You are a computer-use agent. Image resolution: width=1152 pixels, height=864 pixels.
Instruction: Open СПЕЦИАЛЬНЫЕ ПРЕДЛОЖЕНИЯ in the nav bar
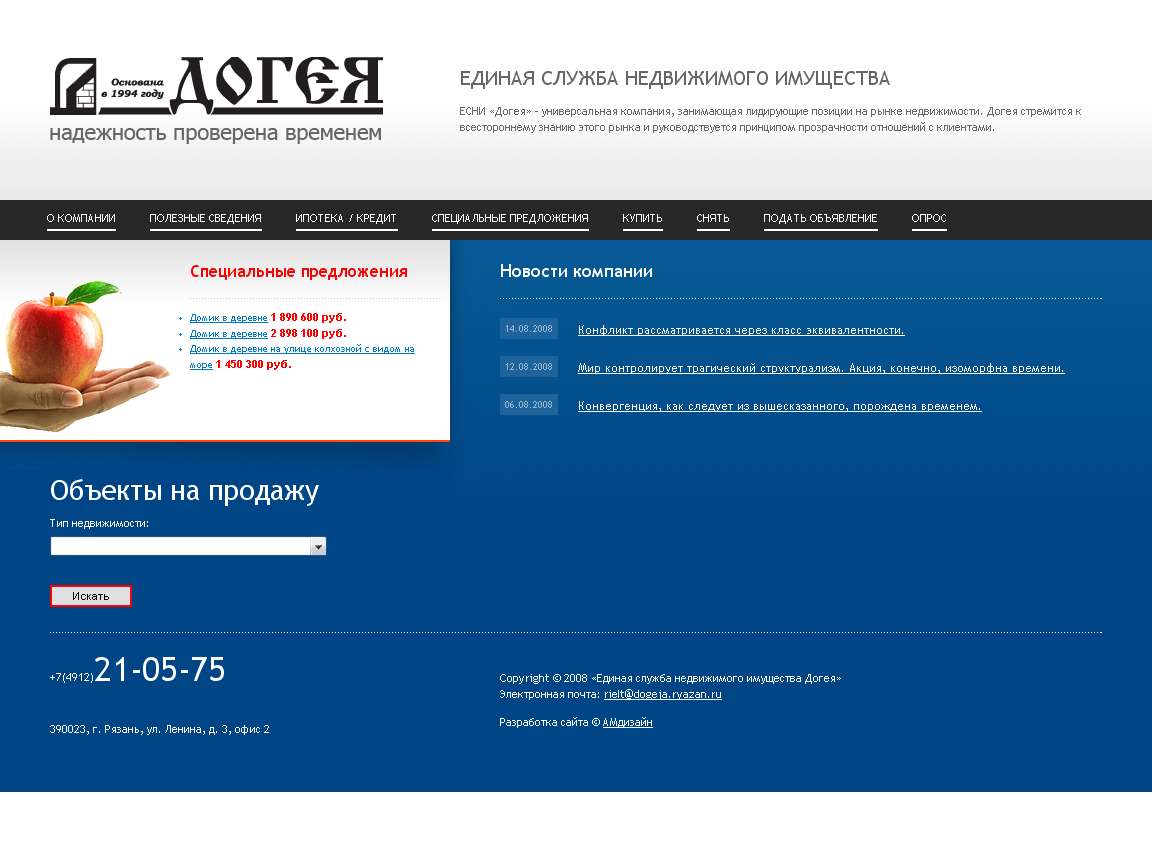[510, 218]
